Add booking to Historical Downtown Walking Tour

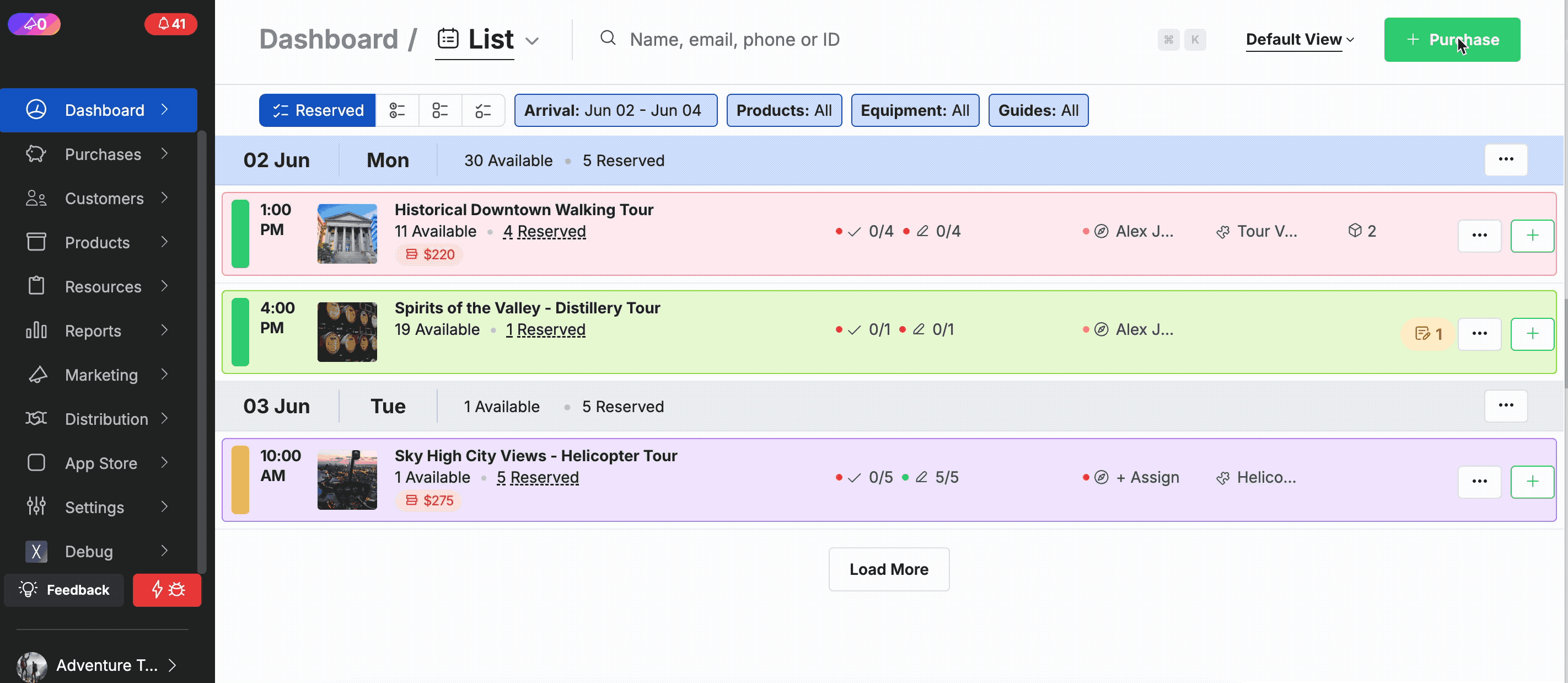1532,235
